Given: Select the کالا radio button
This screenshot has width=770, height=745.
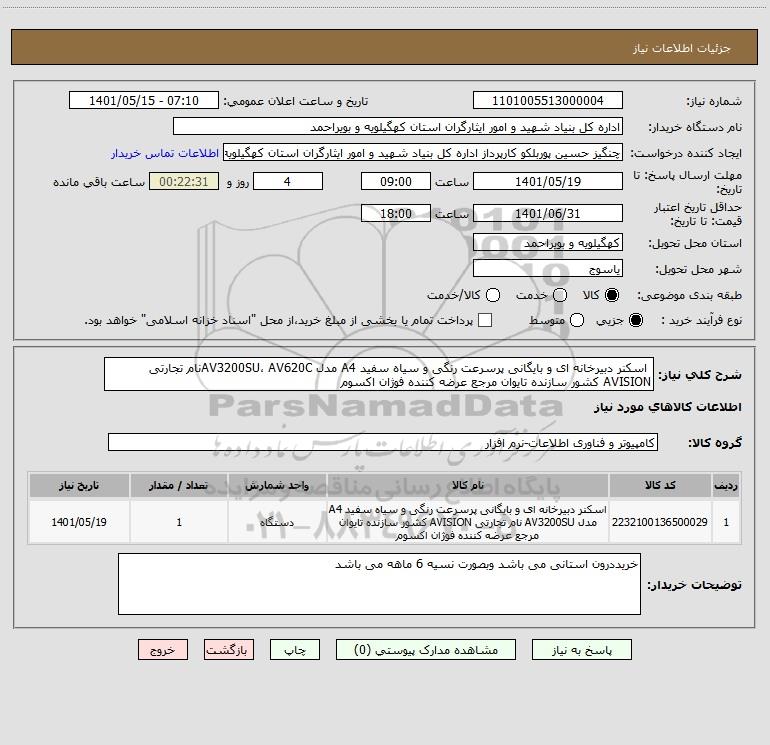Looking at the screenshot, I should (x=612, y=295).
